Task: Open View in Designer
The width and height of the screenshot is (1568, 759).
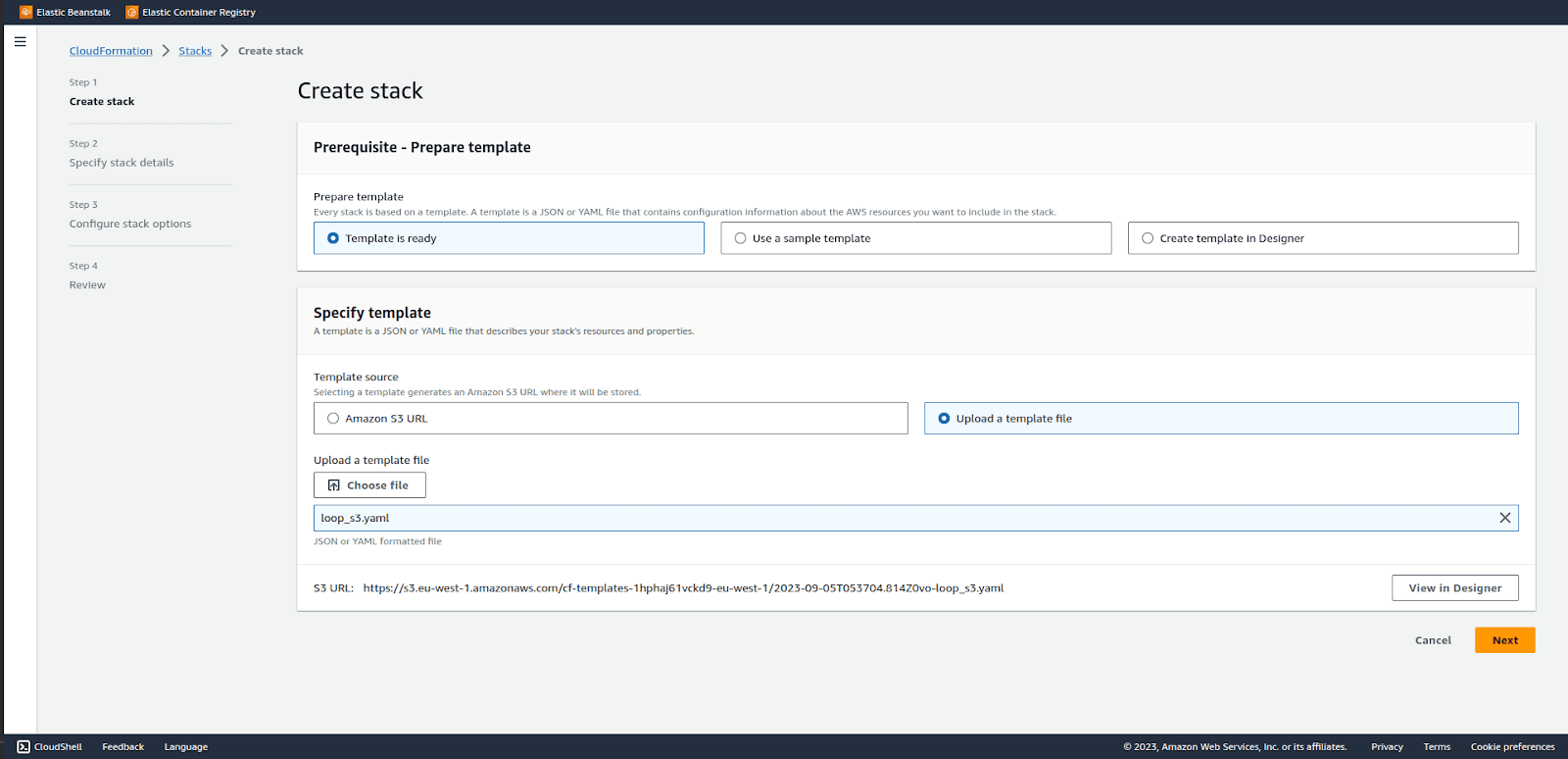Action: click(x=1455, y=588)
